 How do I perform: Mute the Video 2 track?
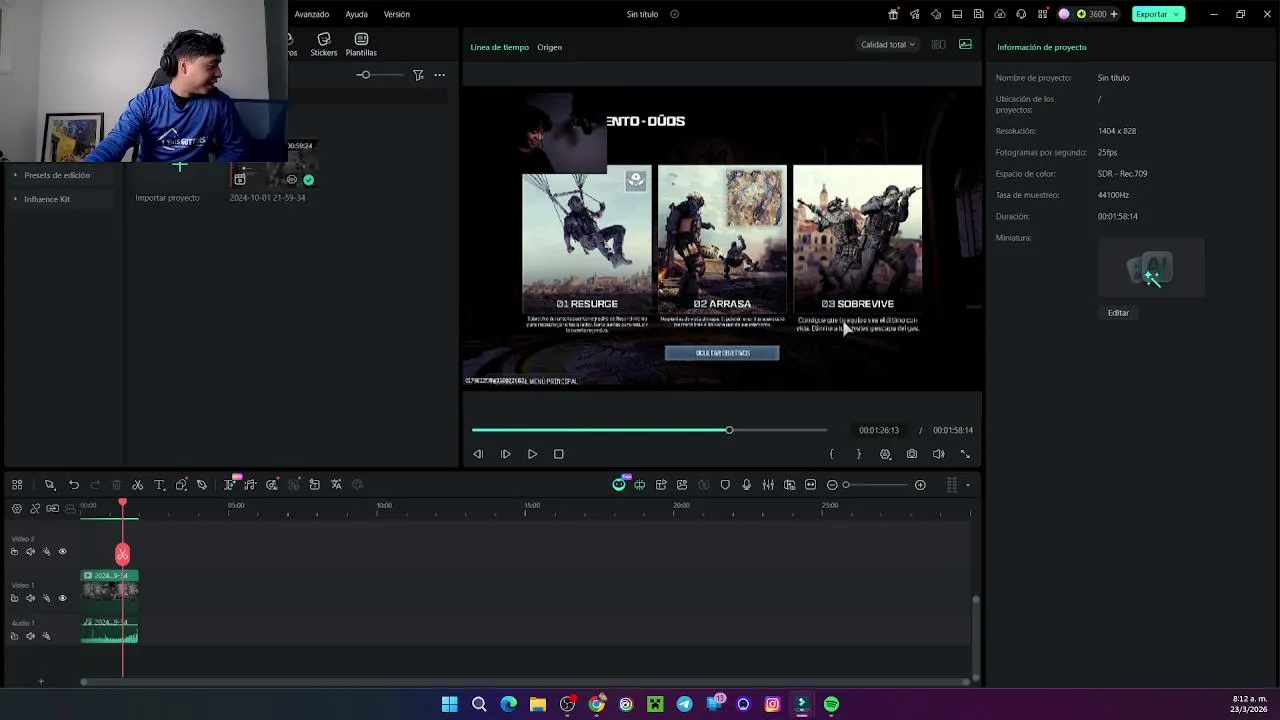coord(30,552)
